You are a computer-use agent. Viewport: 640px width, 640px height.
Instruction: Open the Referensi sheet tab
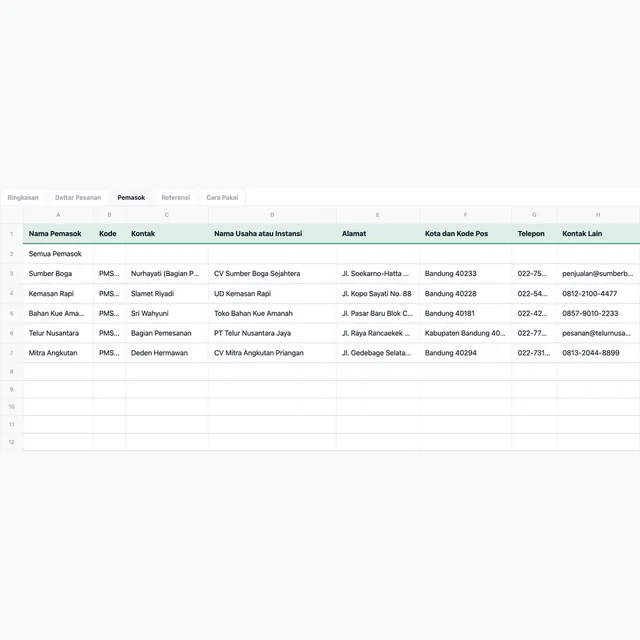(176, 198)
